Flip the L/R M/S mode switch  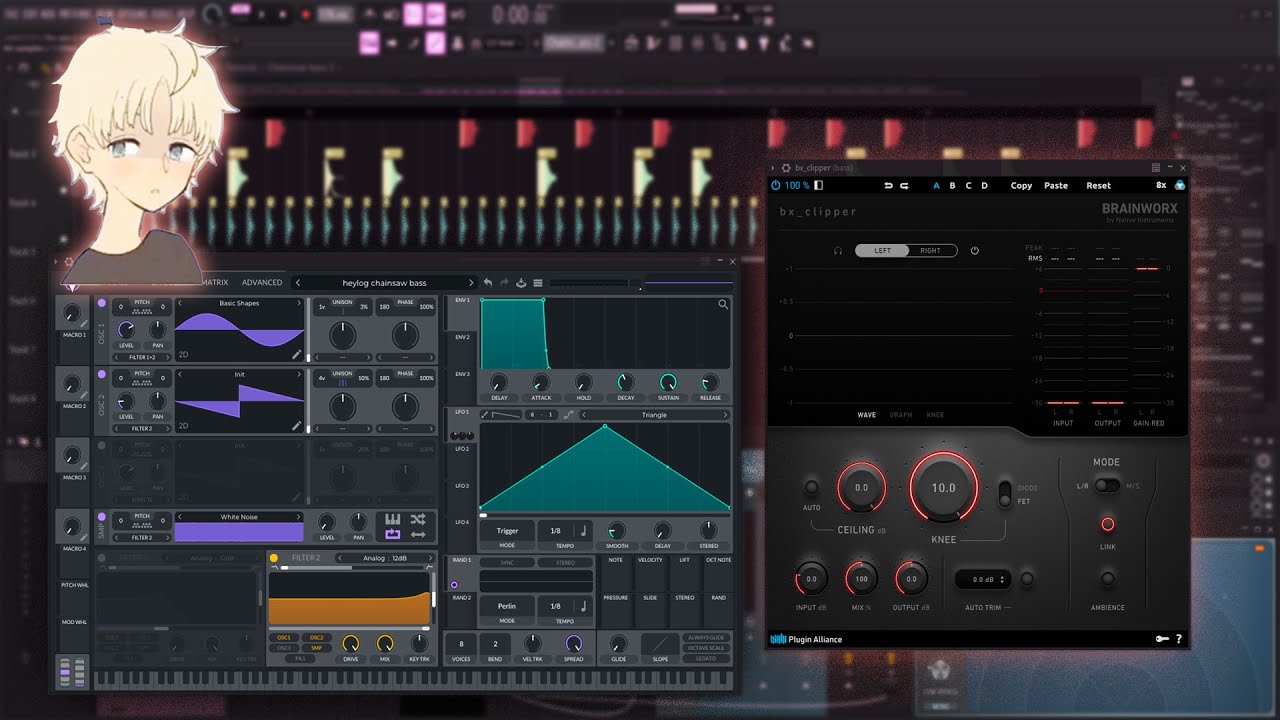coord(1107,486)
